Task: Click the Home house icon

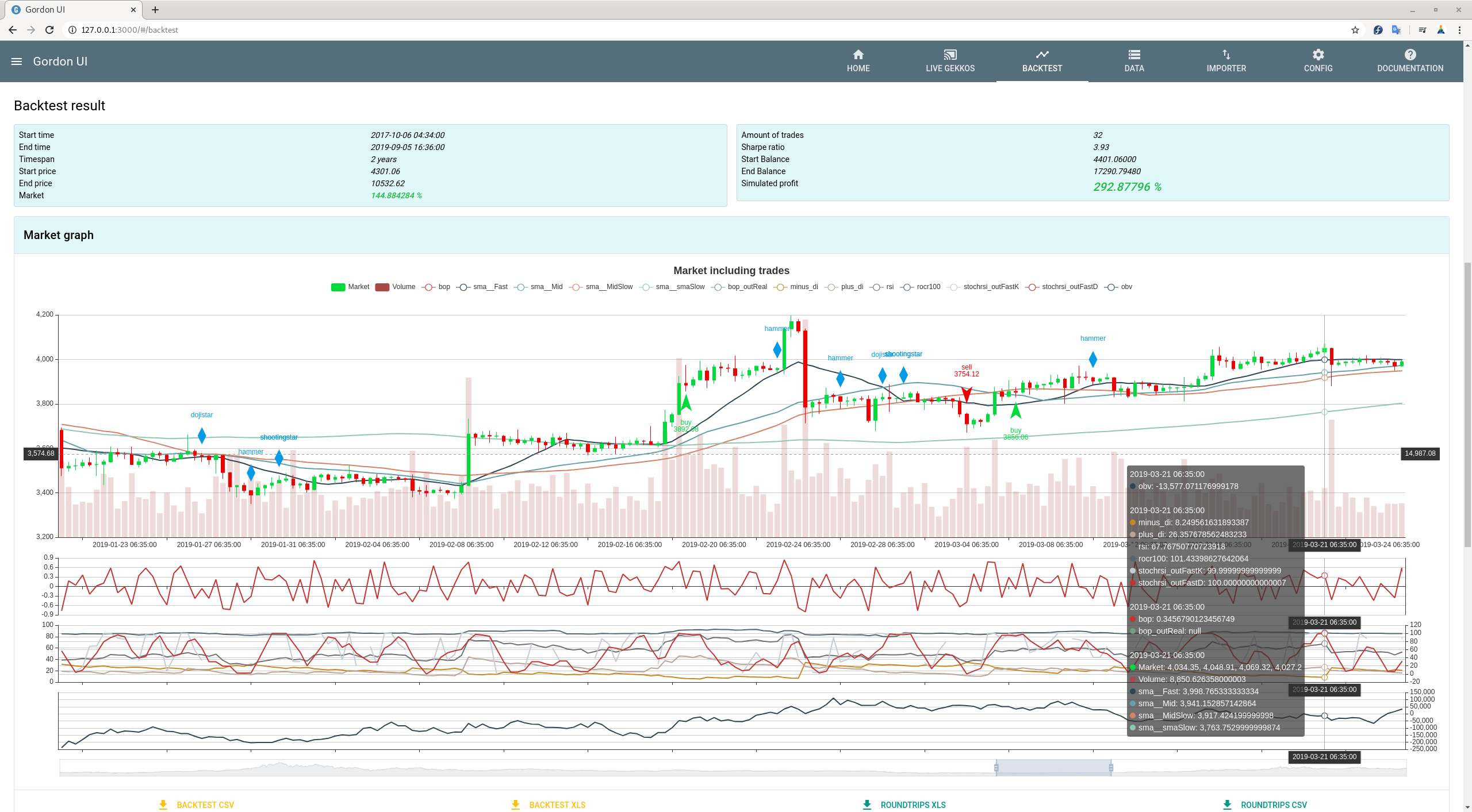Action: pos(858,55)
